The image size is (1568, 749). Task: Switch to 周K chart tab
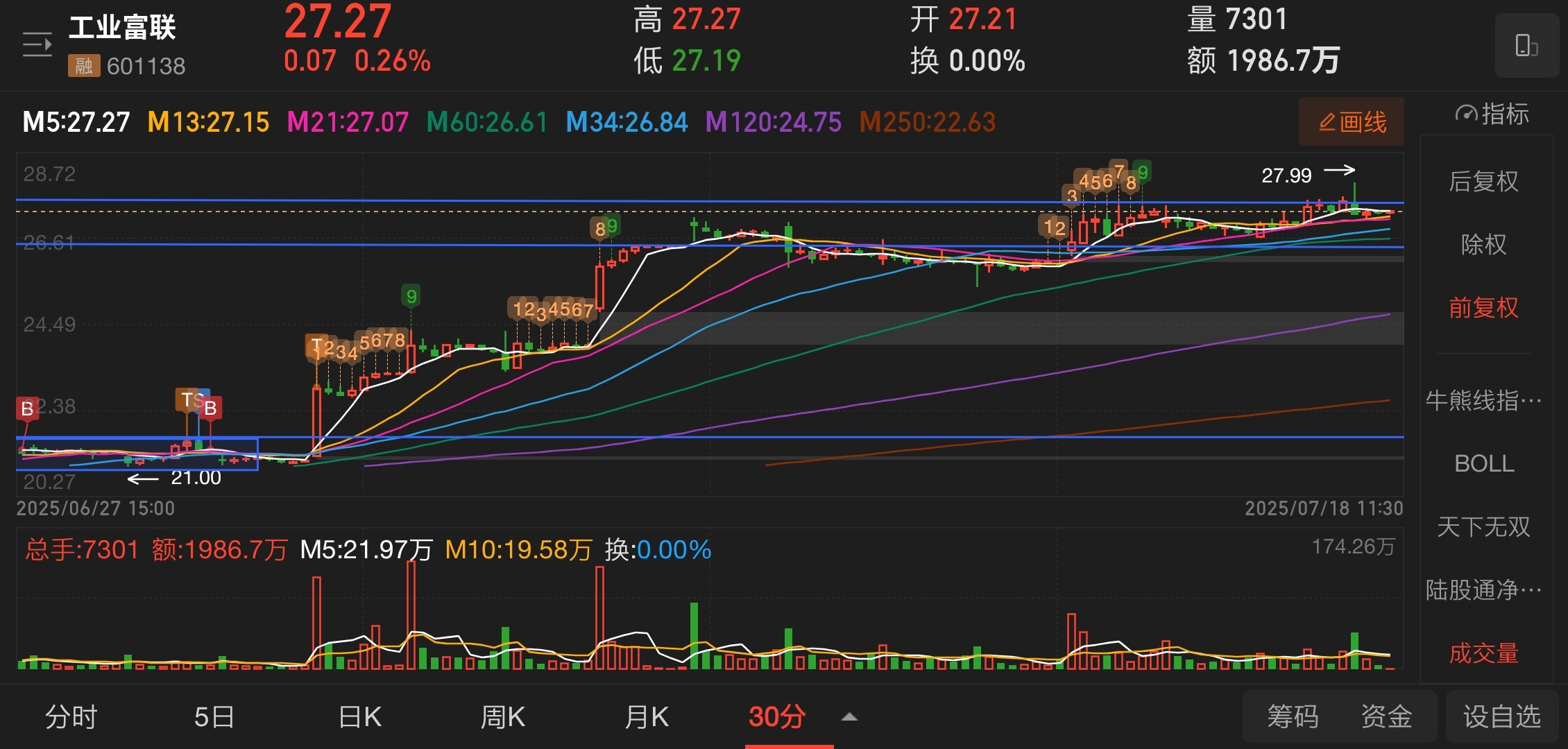coord(502,716)
